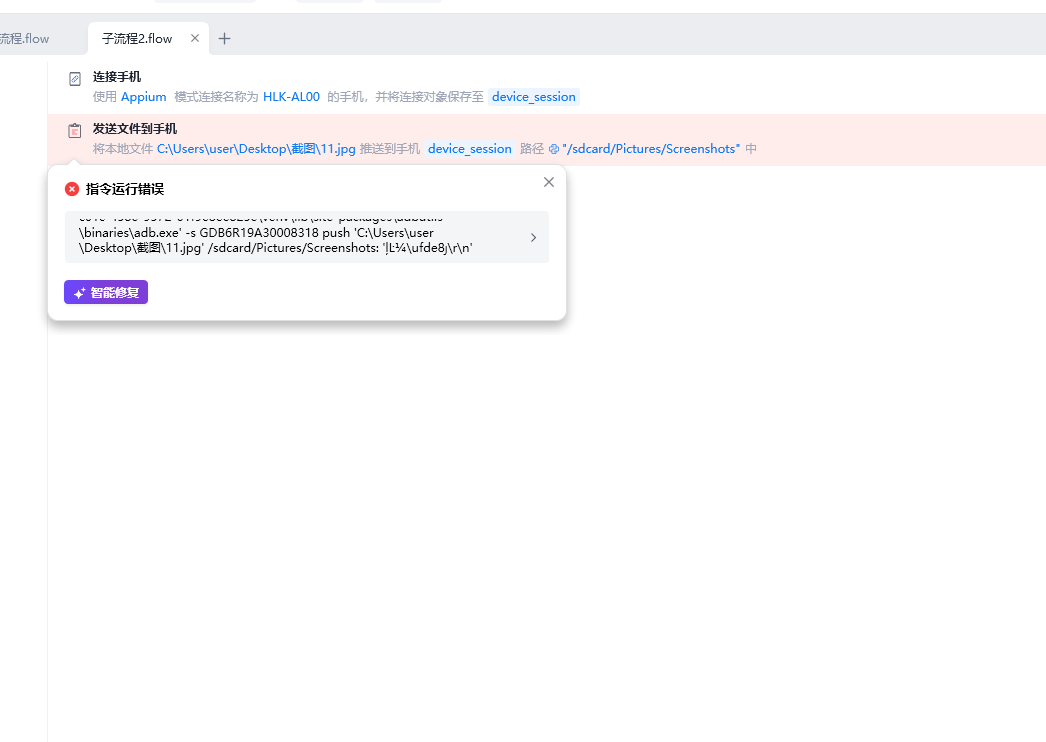Open the partially visible 流程.flow tab
This screenshot has width=1046, height=742.
point(25,39)
